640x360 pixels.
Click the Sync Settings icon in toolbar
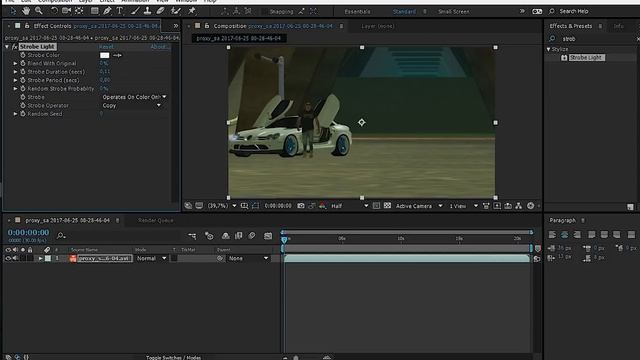tap(537, 11)
